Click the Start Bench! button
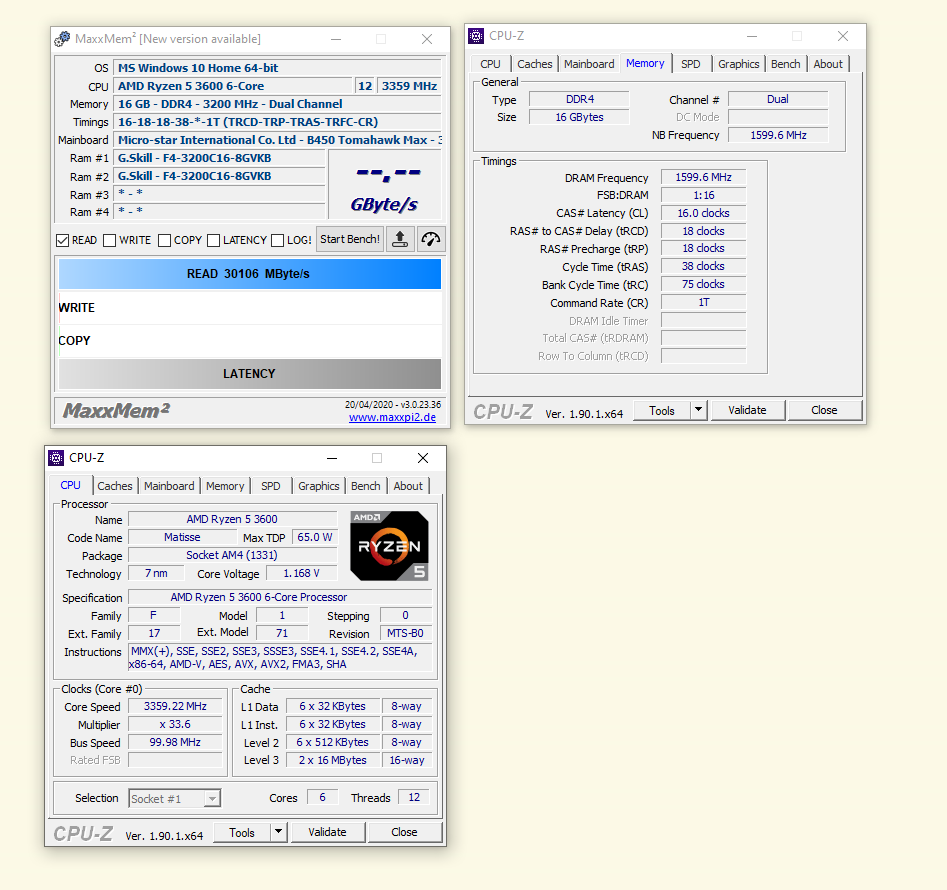 click(x=350, y=239)
